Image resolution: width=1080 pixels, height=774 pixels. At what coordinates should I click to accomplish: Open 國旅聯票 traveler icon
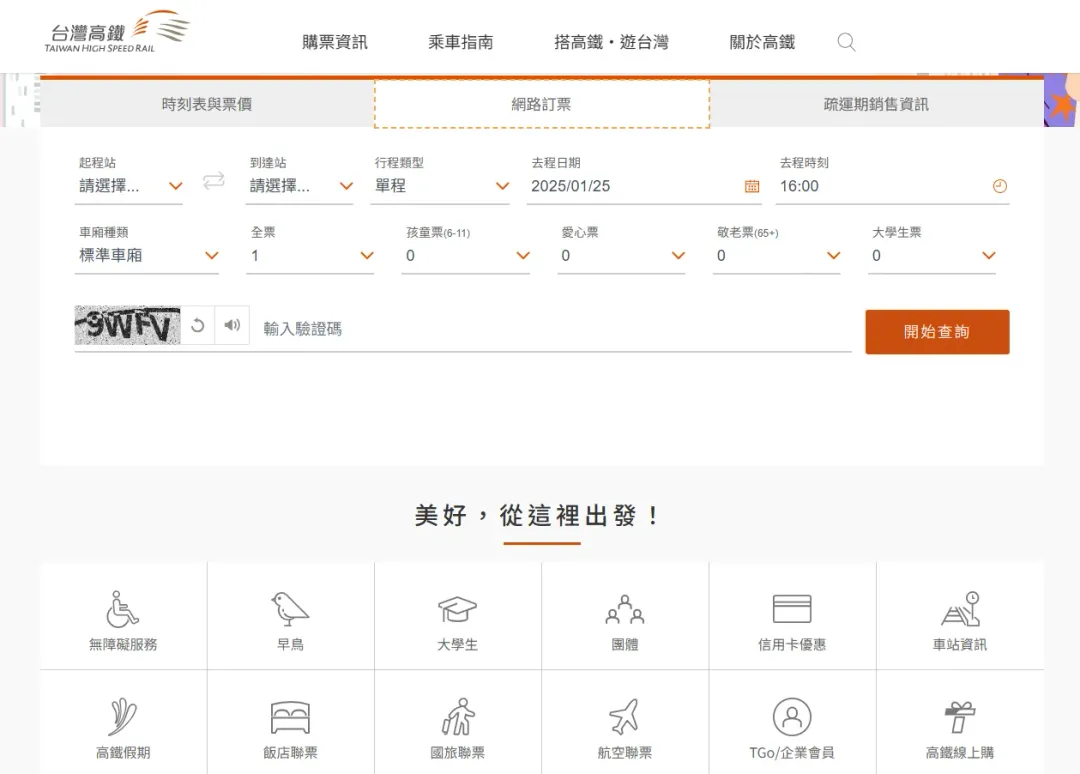pyautogui.click(x=457, y=717)
